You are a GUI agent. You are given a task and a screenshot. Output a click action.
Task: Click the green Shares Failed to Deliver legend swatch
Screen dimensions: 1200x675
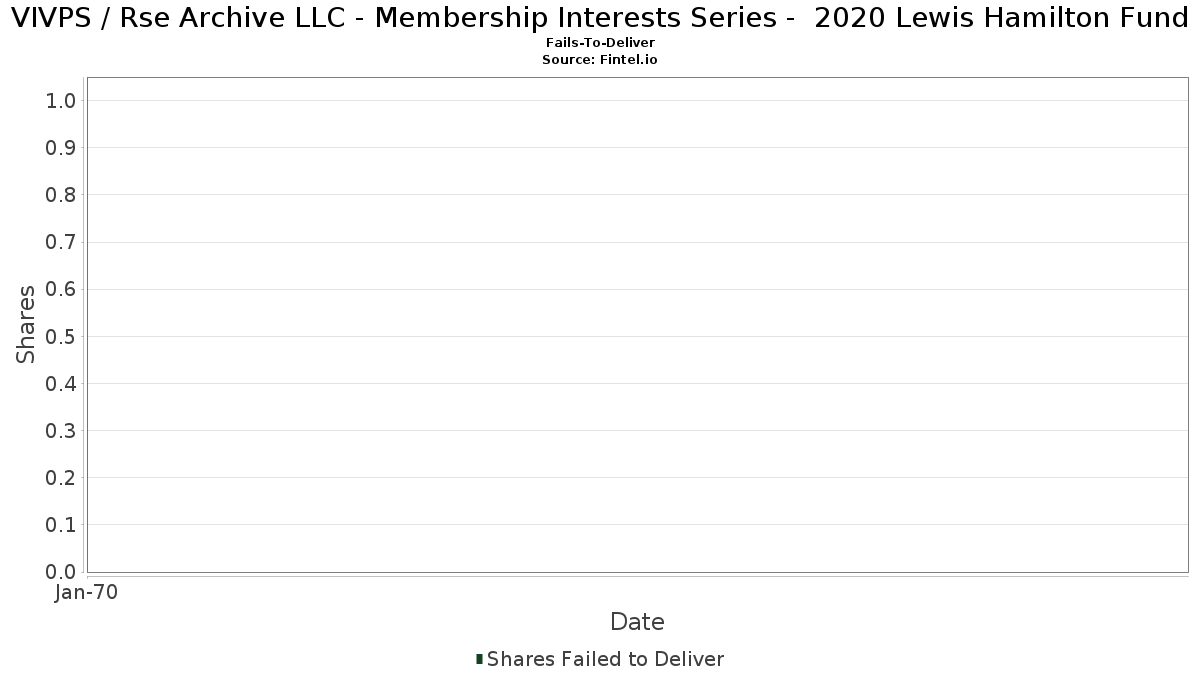[480, 659]
